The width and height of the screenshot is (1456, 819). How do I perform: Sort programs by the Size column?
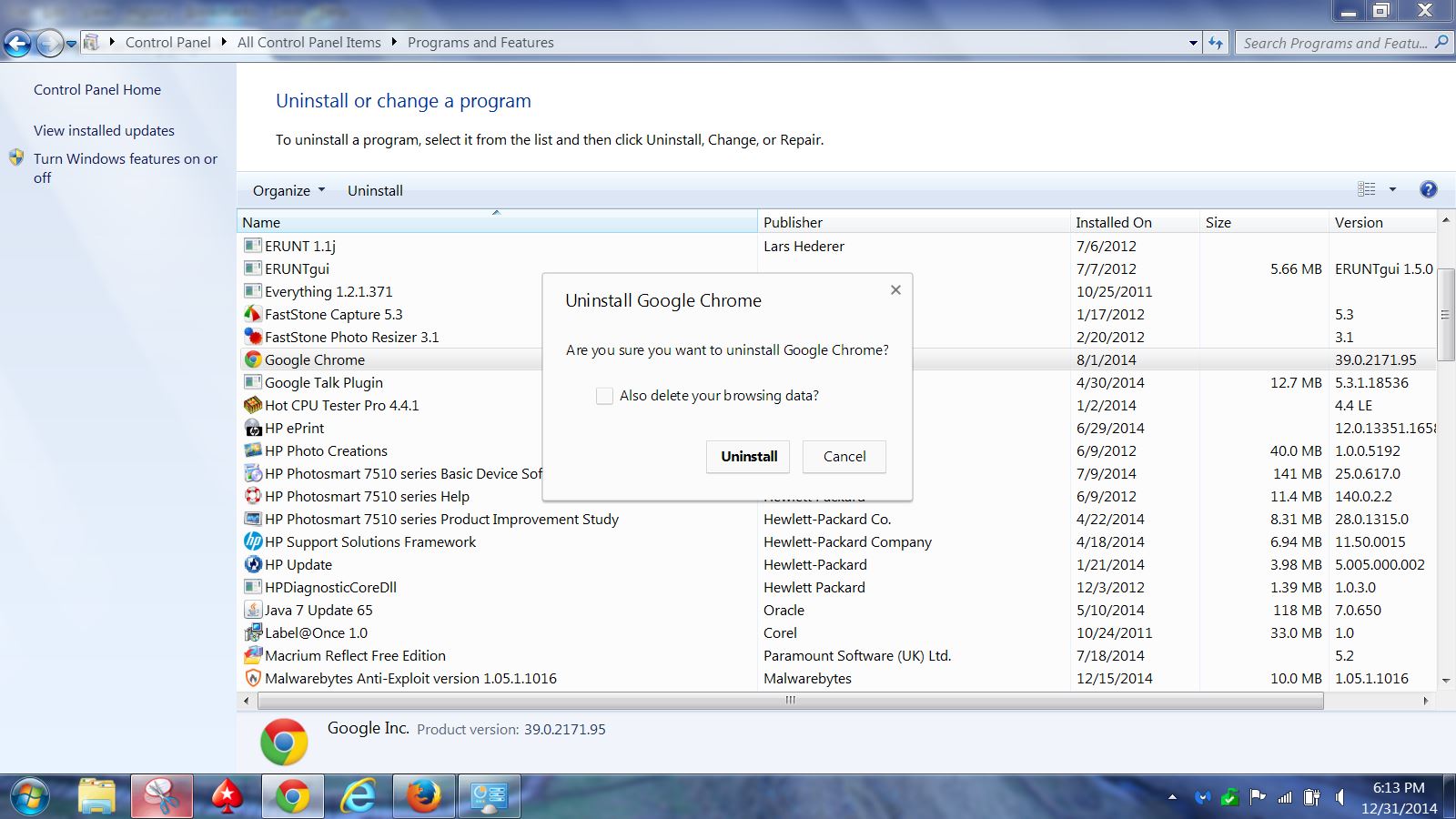click(x=1264, y=222)
